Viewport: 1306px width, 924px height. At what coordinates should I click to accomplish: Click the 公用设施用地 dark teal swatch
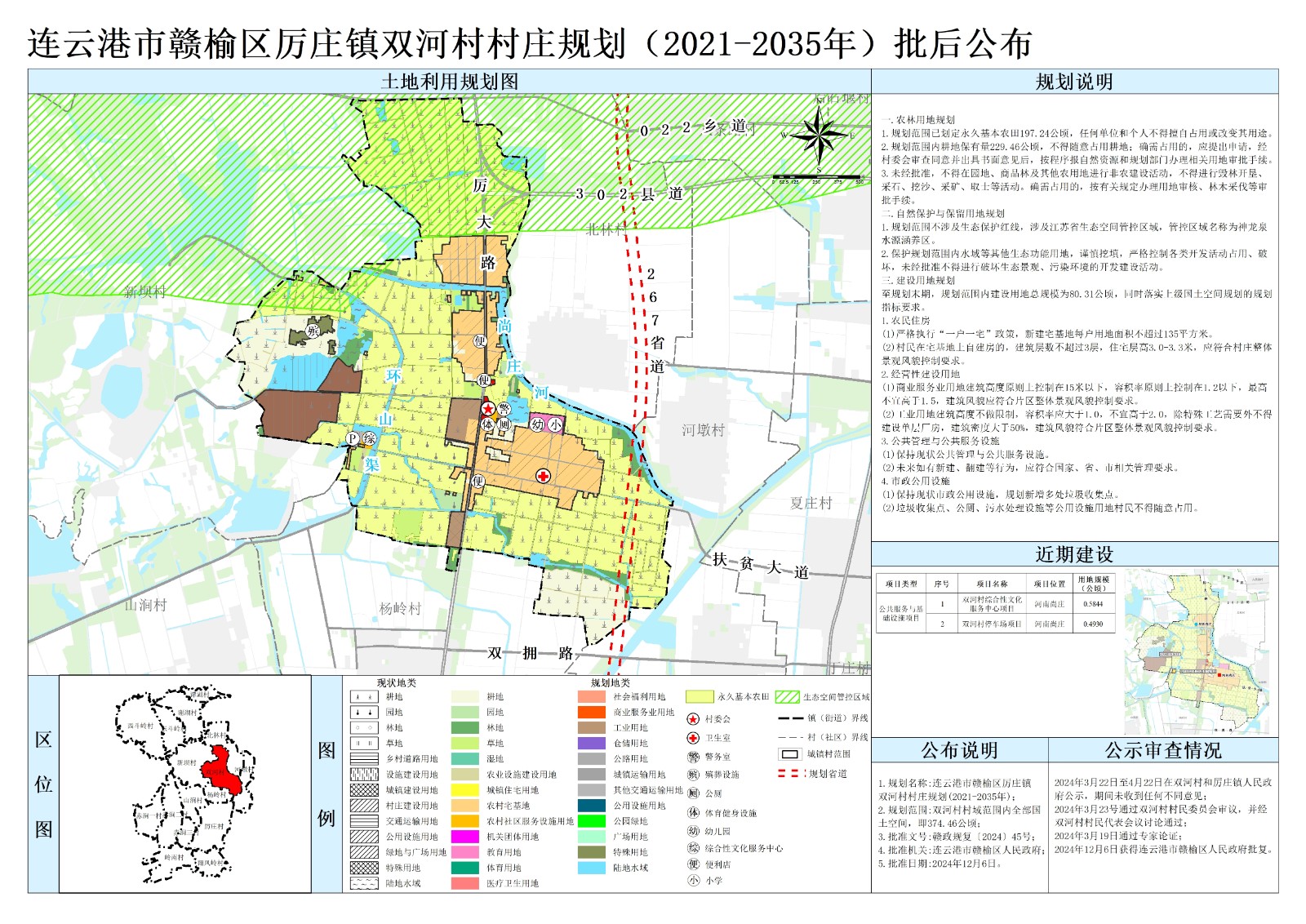(x=592, y=806)
